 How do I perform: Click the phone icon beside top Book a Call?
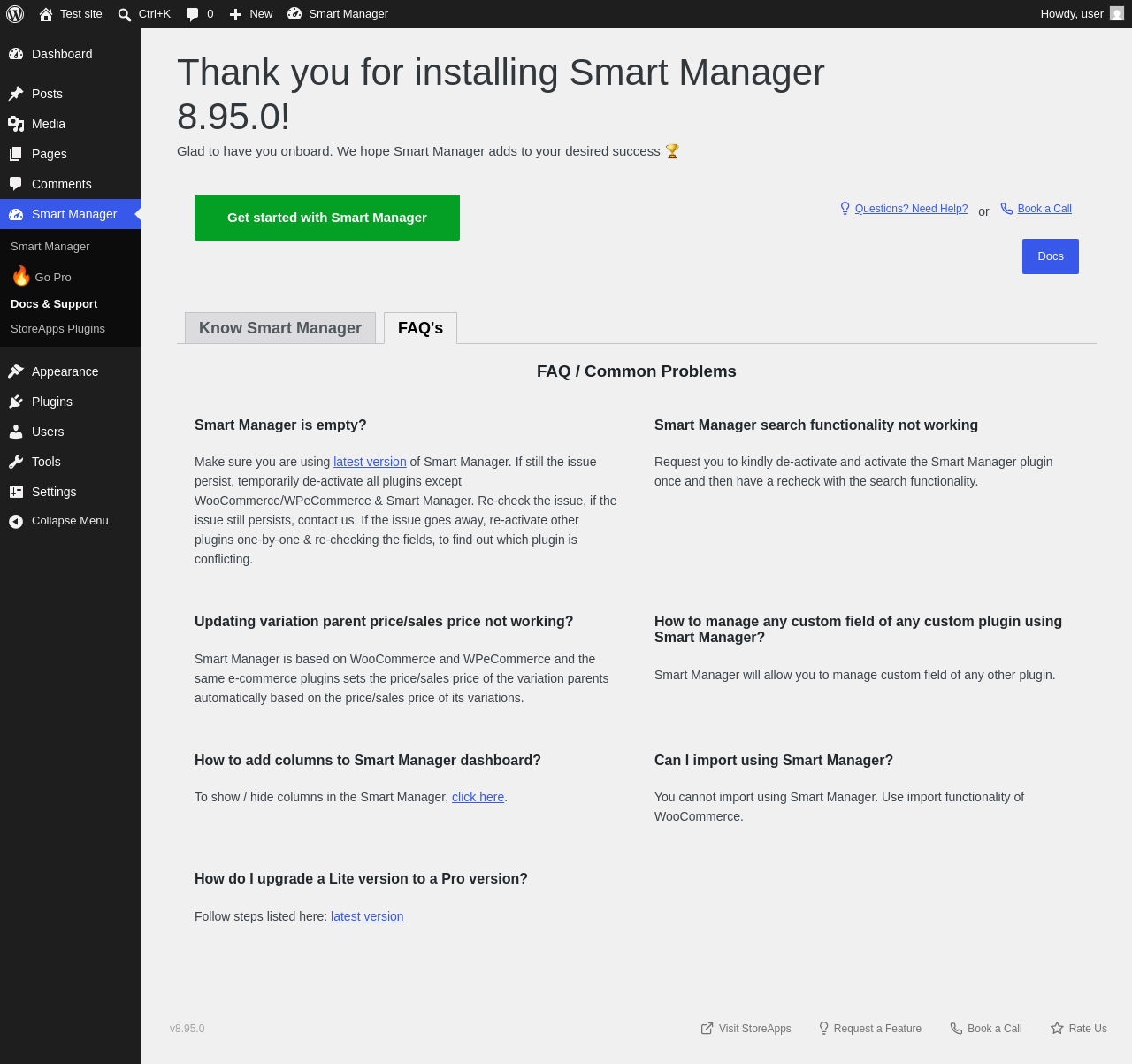coord(1006,209)
